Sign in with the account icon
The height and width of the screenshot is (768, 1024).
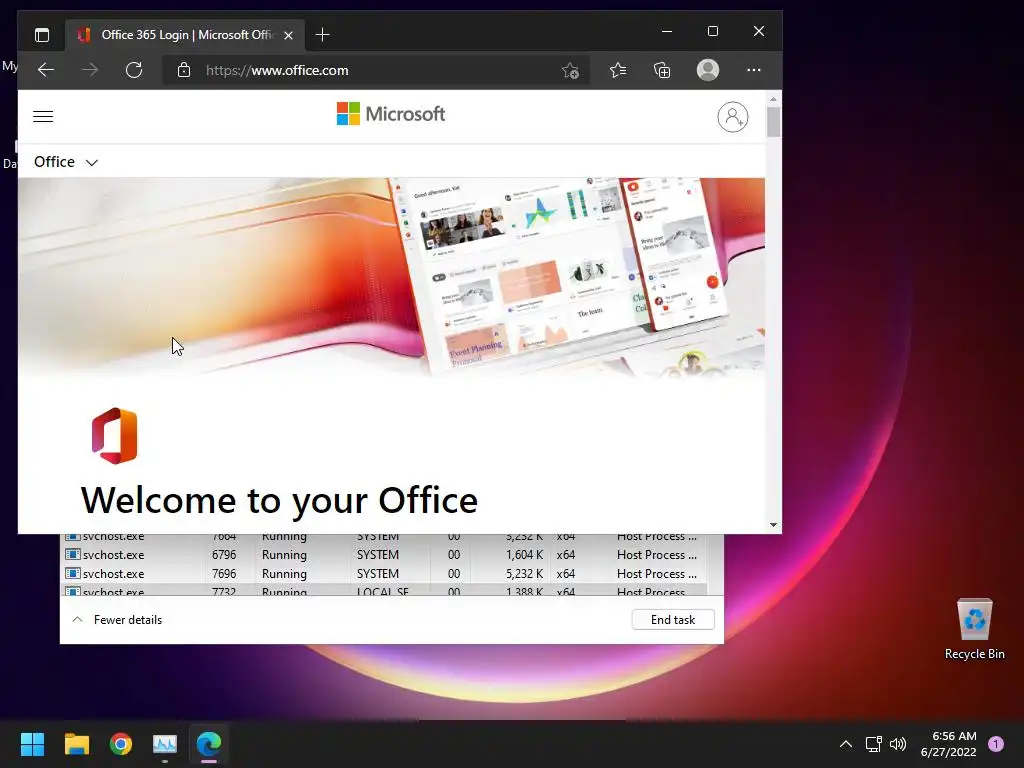click(x=733, y=117)
